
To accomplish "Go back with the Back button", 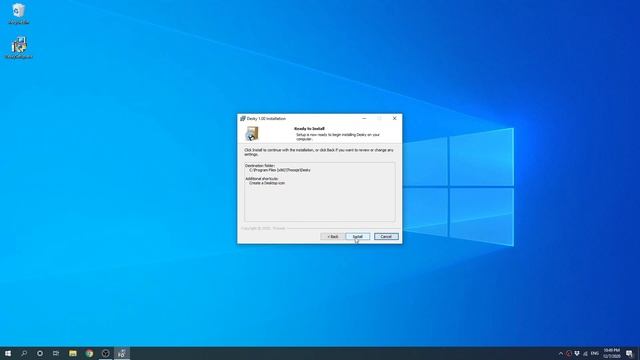I will [333, 237].
